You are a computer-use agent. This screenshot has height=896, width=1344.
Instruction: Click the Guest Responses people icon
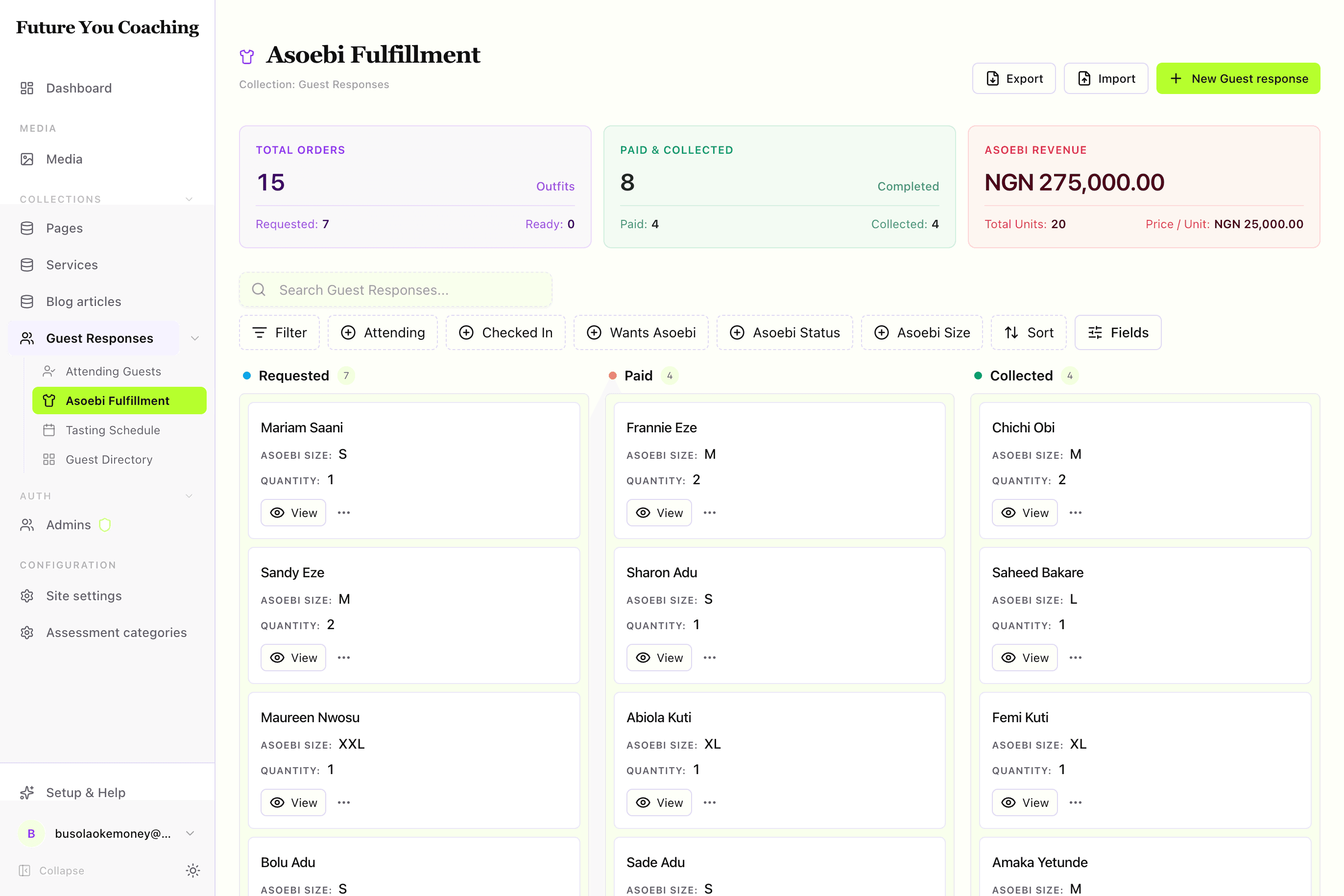tap(27, 338)
